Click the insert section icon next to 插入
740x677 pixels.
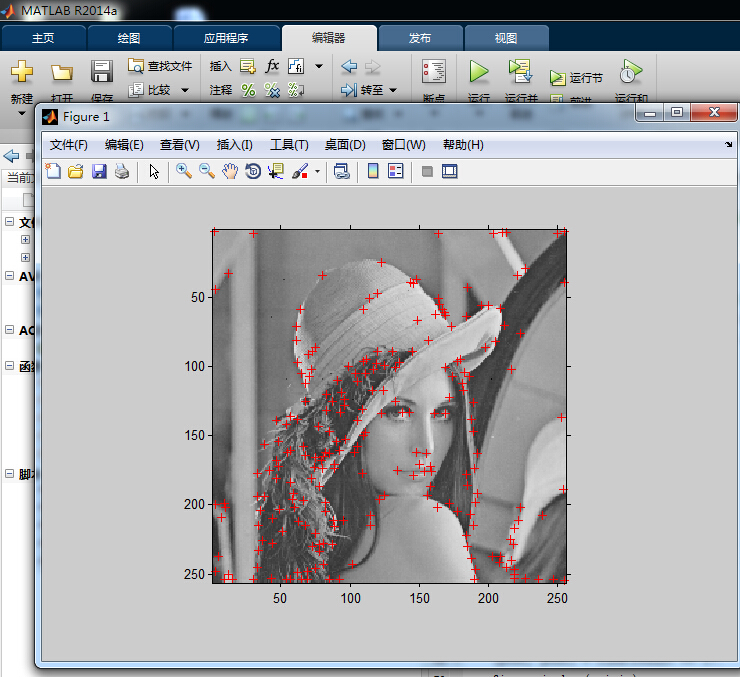[248, 66]
